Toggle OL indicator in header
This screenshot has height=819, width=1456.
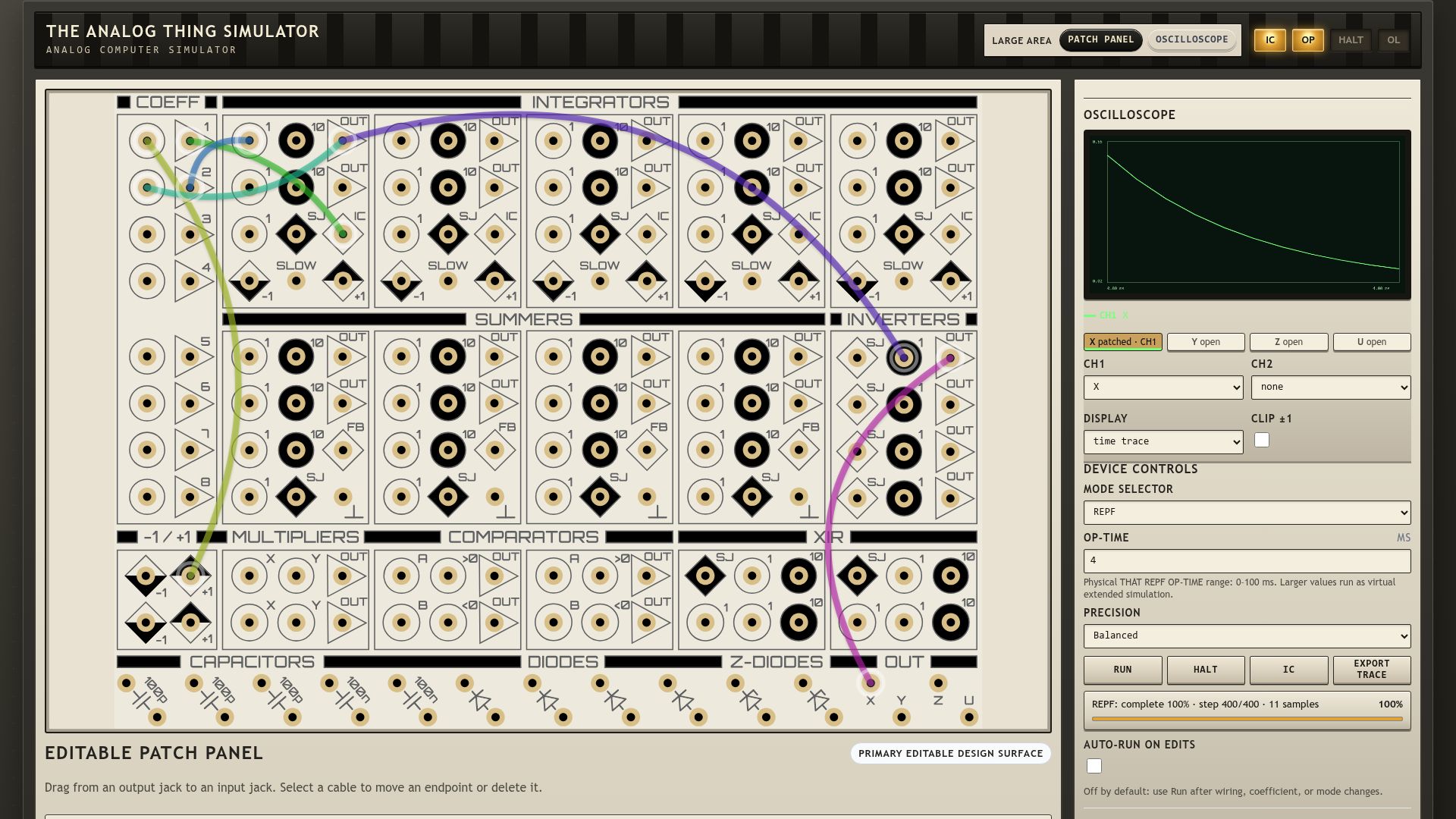tap(1394, 40)
